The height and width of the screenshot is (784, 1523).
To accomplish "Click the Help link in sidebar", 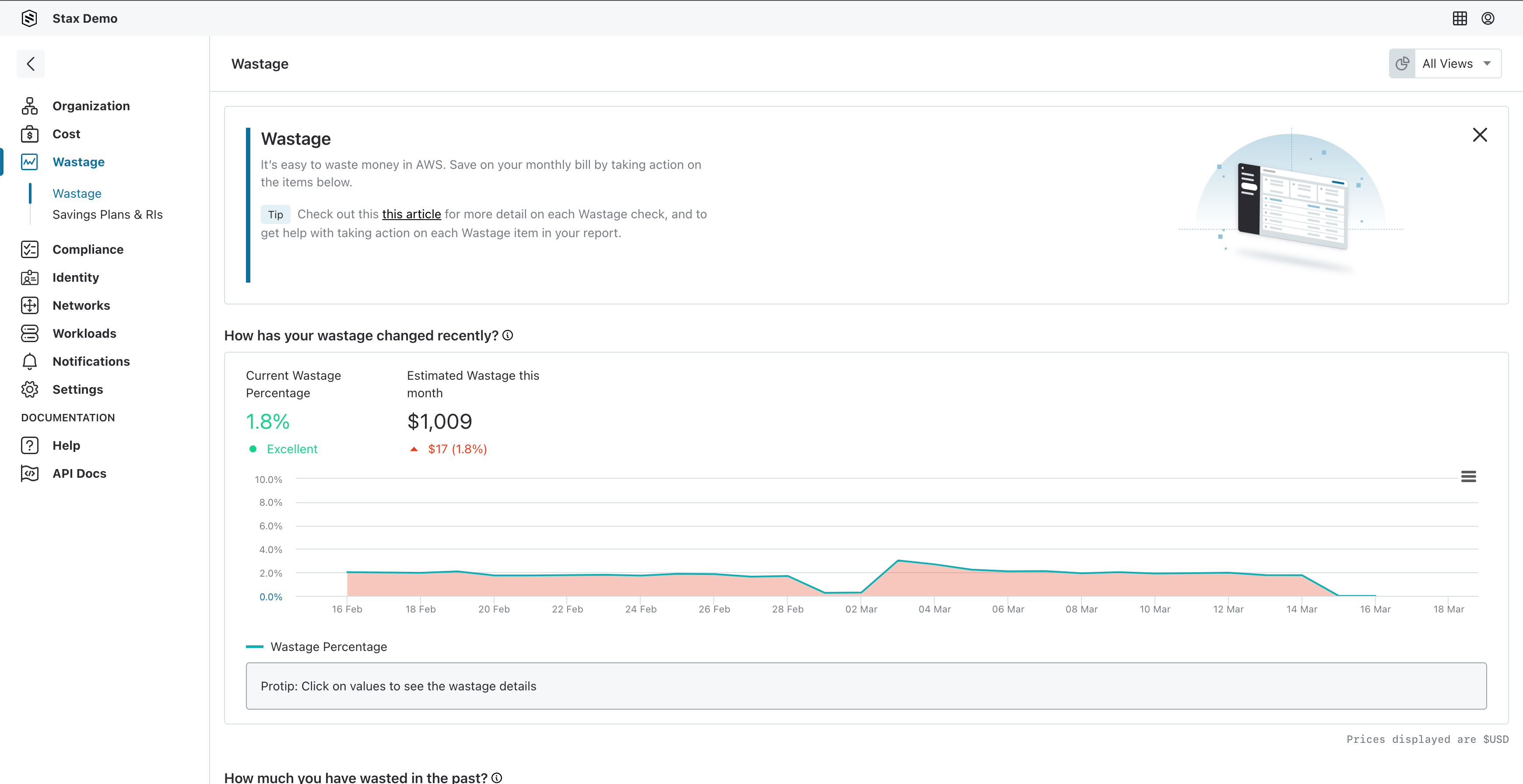I will tap(65, 445).
